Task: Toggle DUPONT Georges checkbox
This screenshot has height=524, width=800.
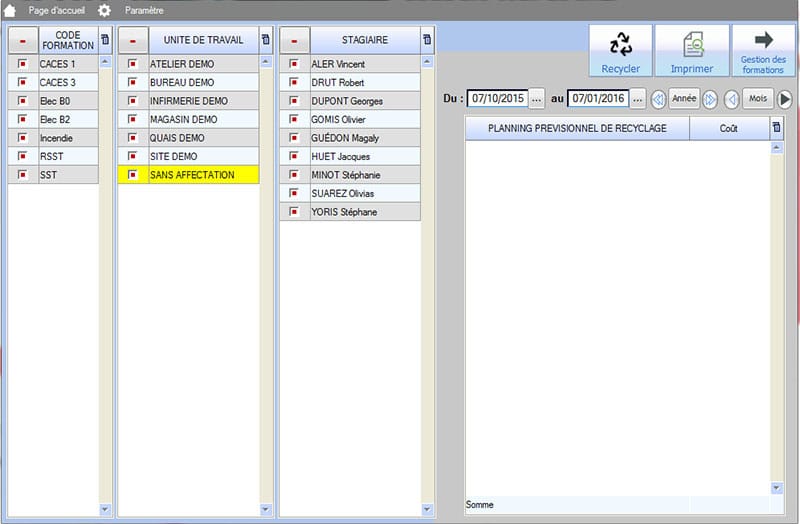Action: pos(294,101)
